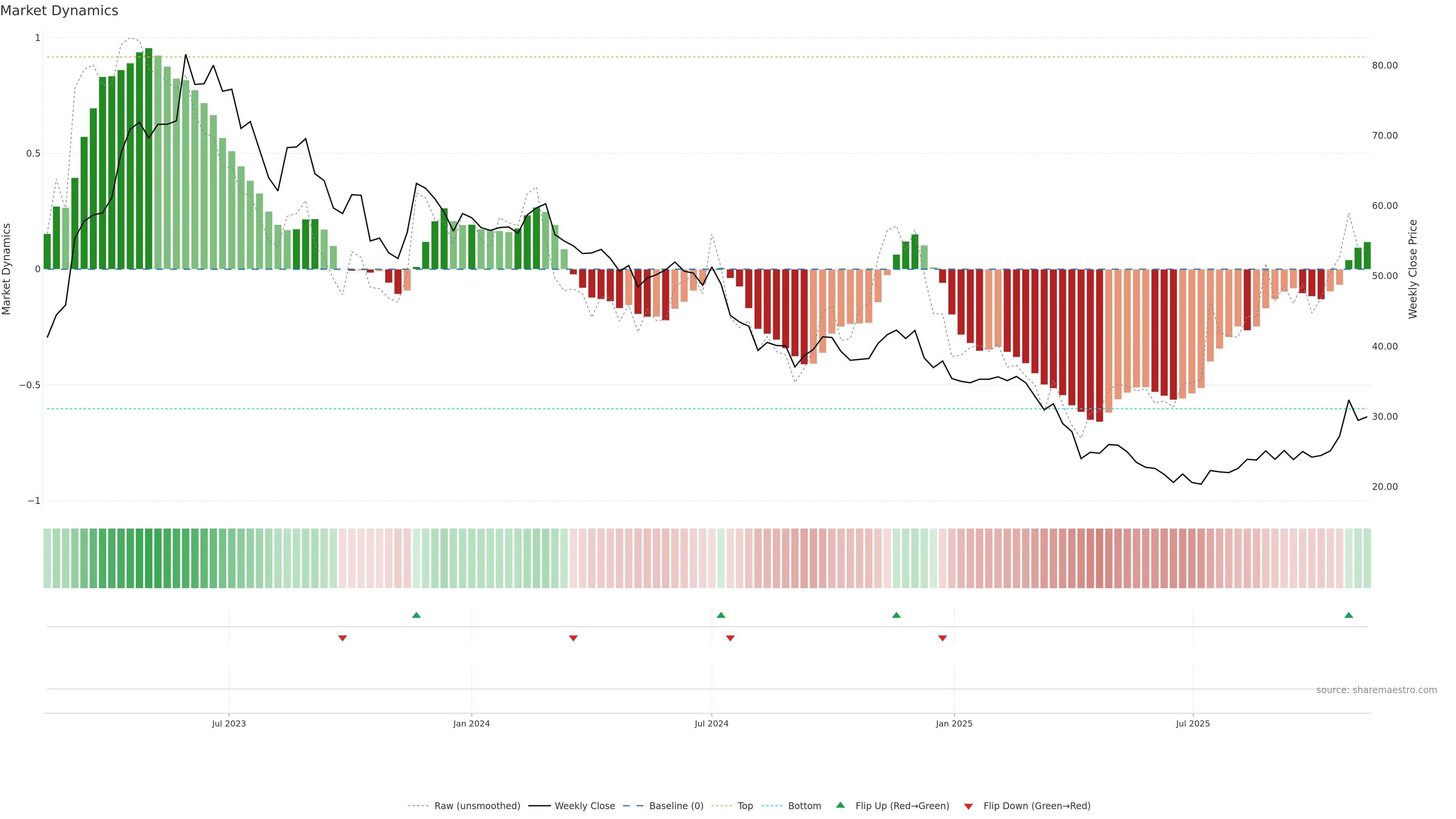This screenshot has height=819, width=1456.
Task: Hide the Top threshold legend entry
Action: pyautogui.click(x=745, y=806)
